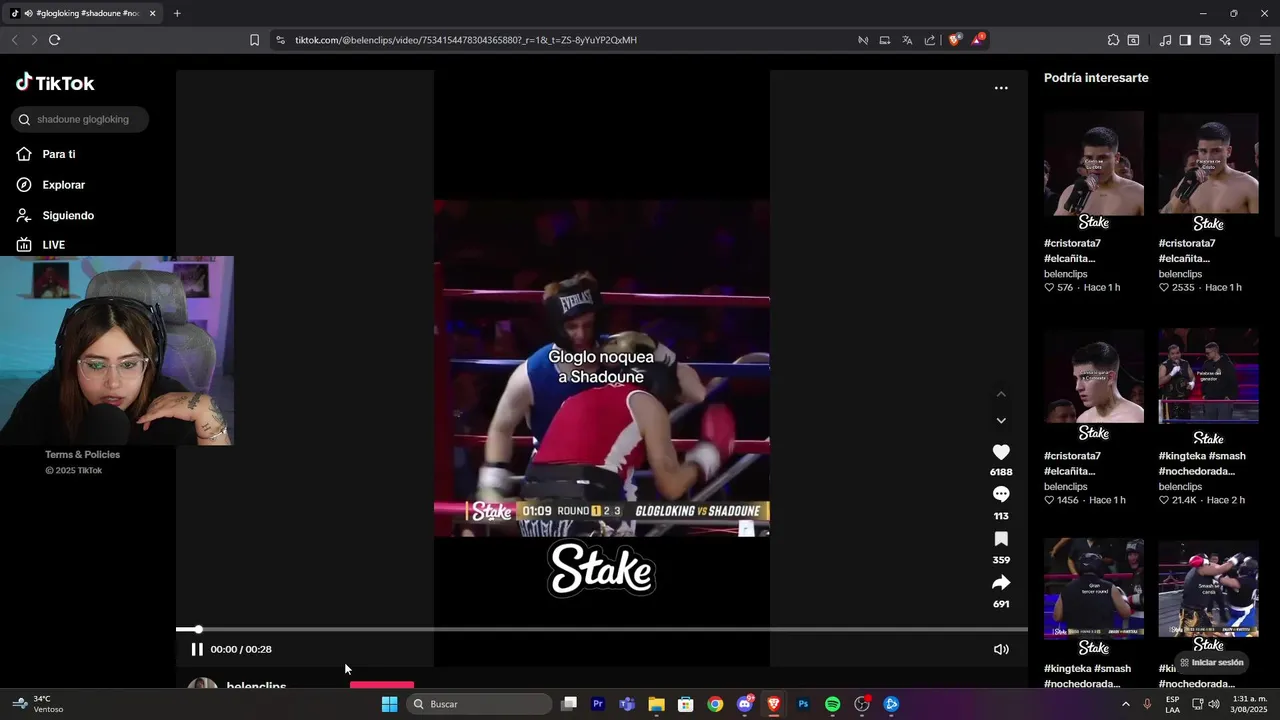Go to next video with down chevron
Viewport: 1280px width, 720px height.
1001,421
